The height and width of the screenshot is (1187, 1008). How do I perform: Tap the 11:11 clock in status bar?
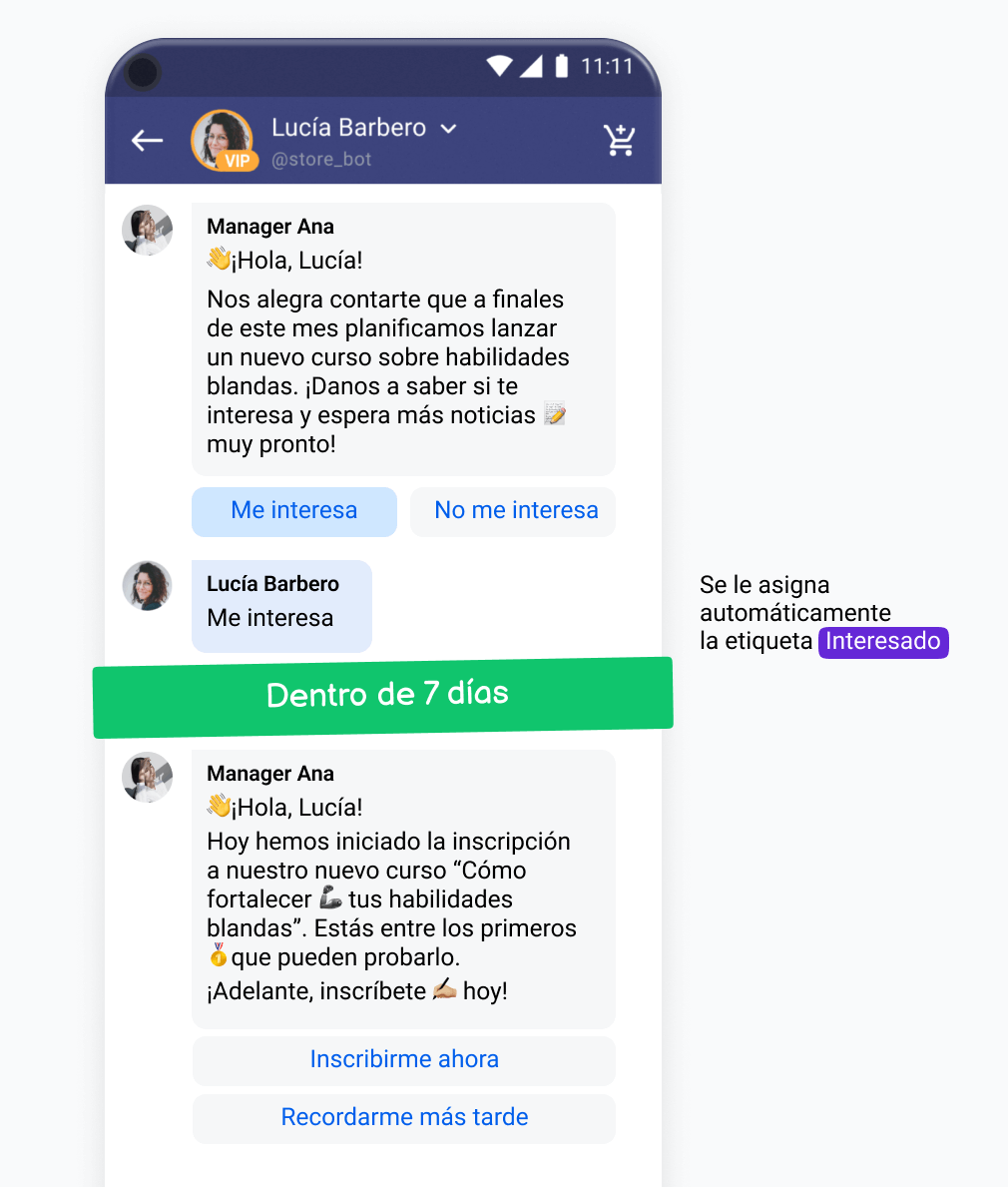[607, 67]
